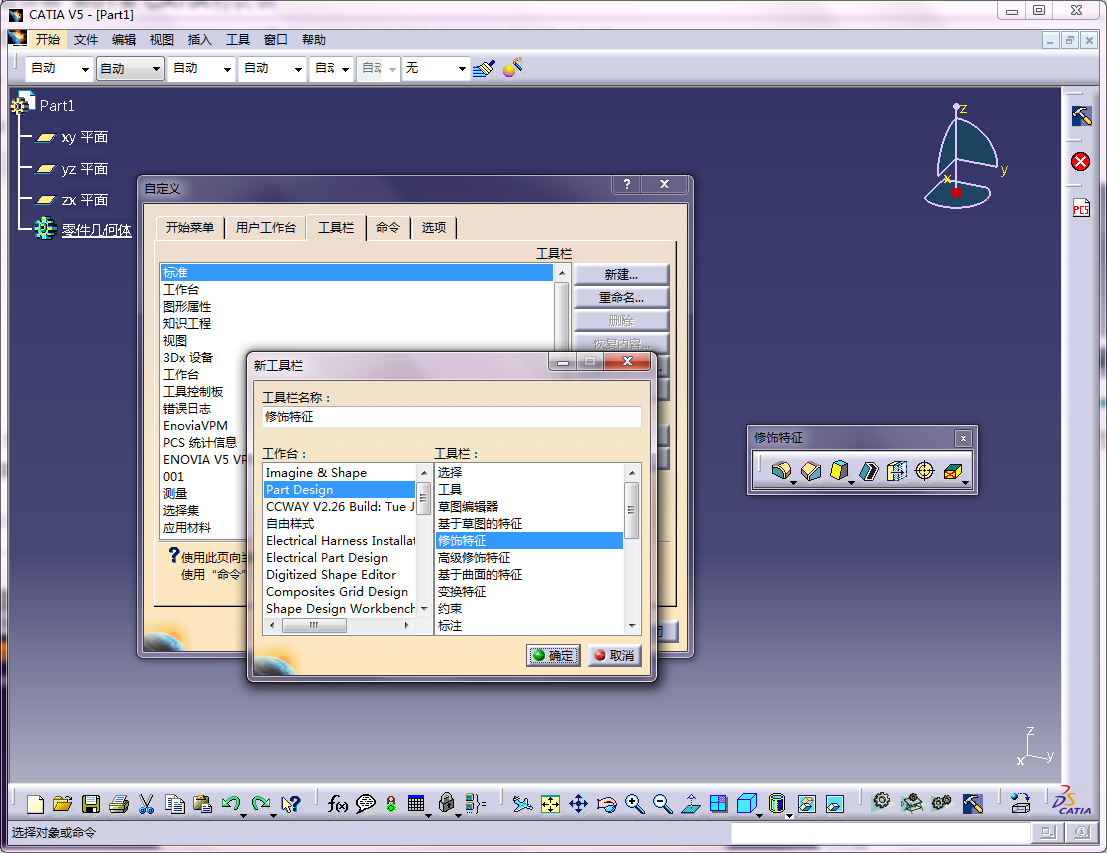
Task: Select xy 平面 in the specification tree
Action: tap(84, 137)
